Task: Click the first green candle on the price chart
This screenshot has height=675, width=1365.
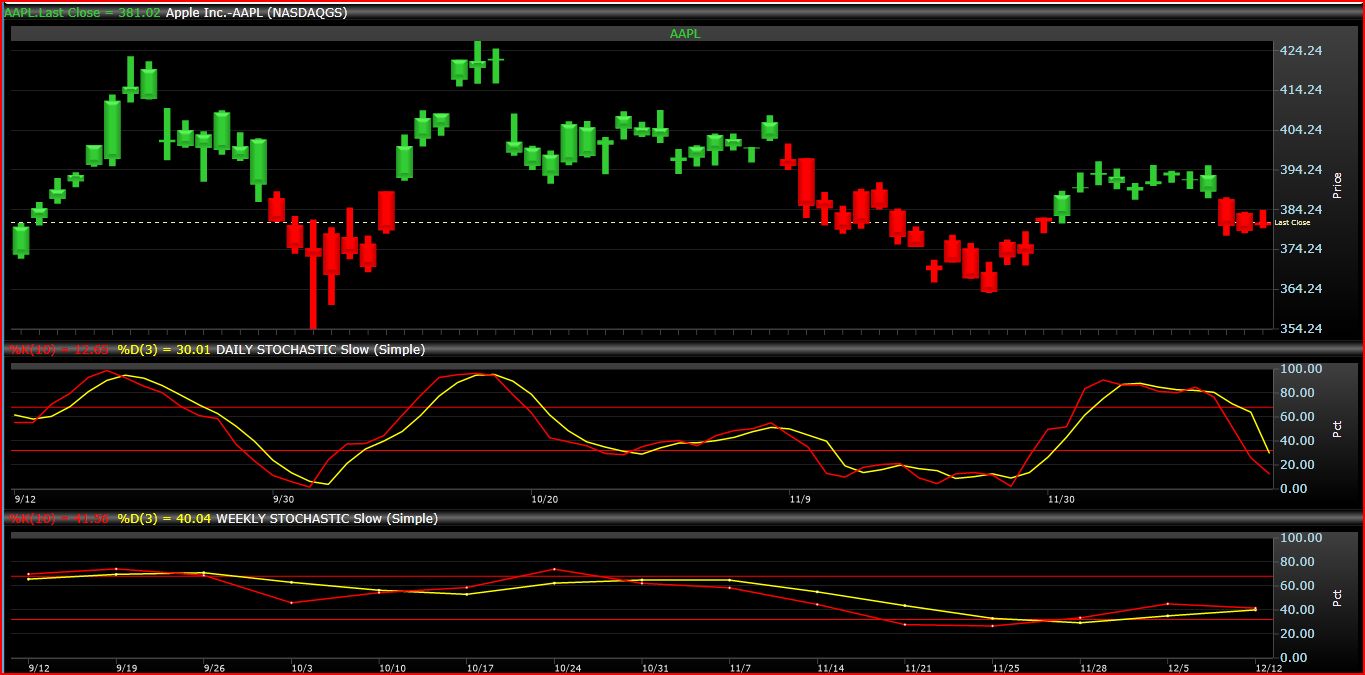Action: 21,239
